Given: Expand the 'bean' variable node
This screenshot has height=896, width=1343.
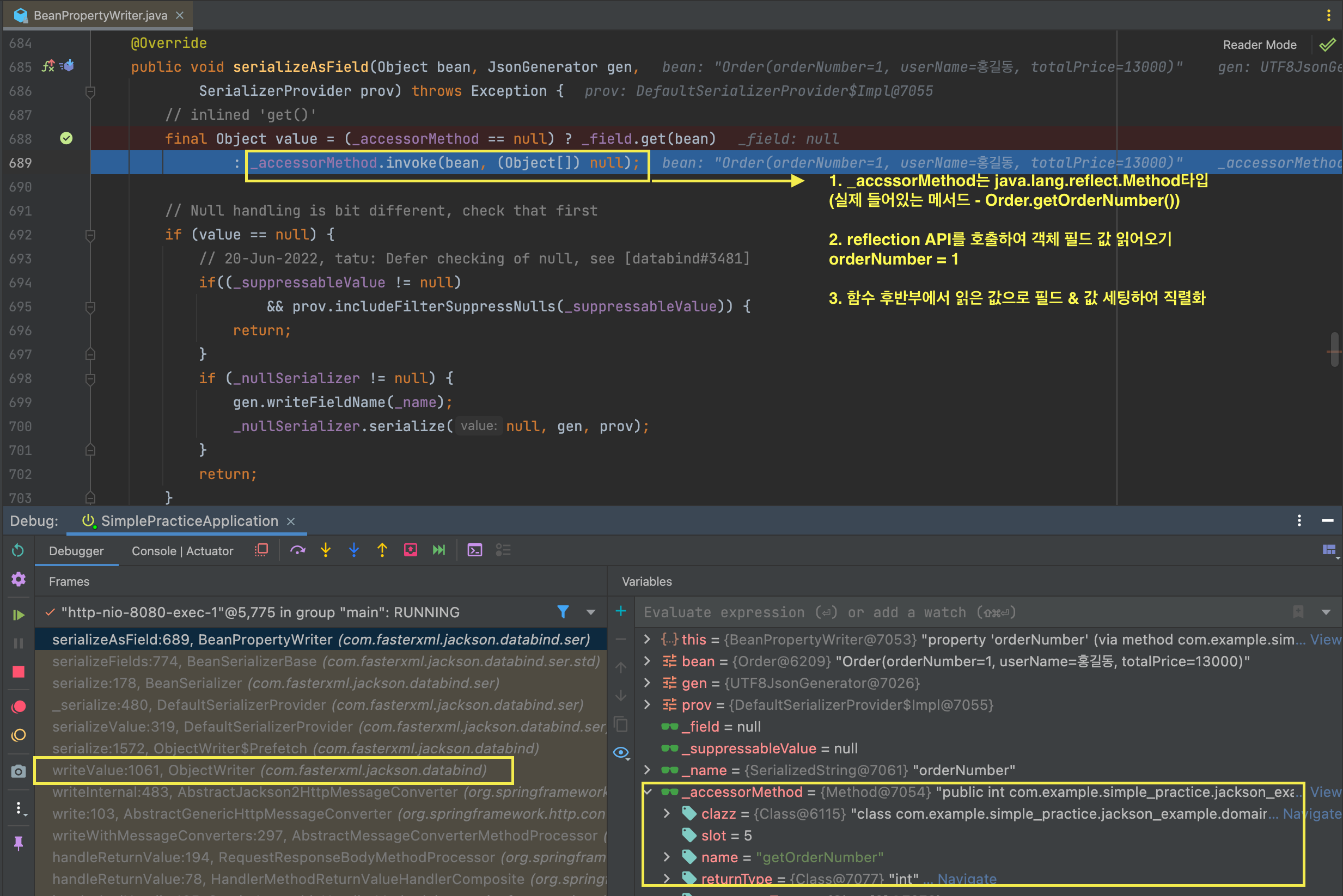Looking at the screenshot, I should (x=647, y=661).
